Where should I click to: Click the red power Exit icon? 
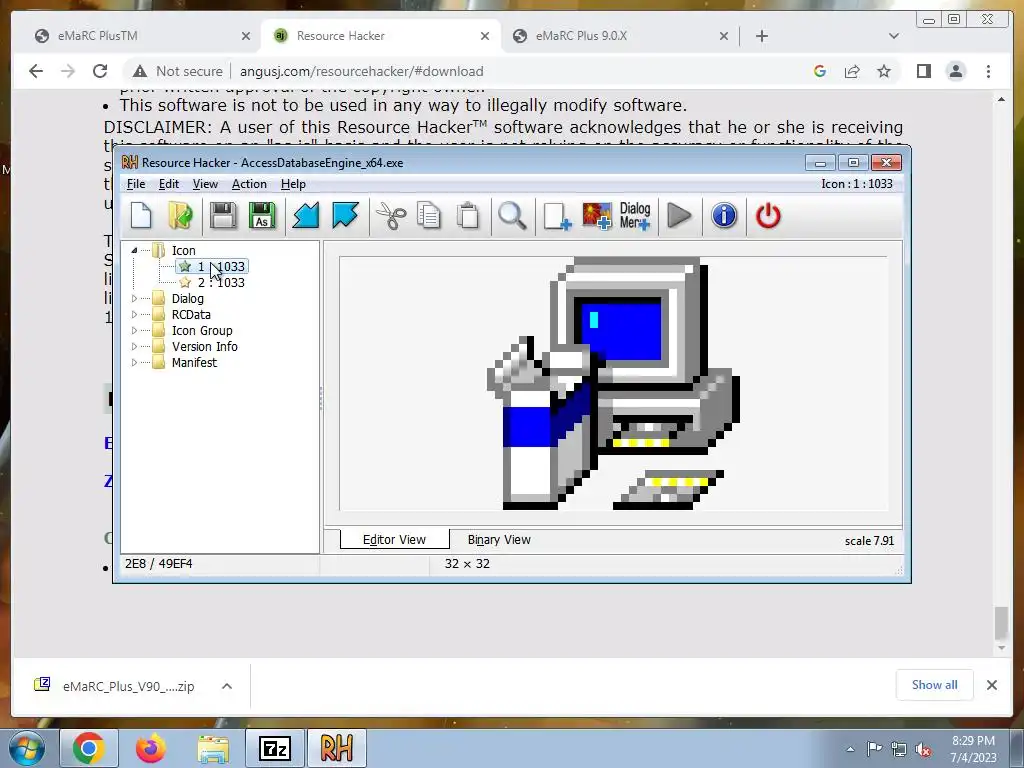coord(768,216)
